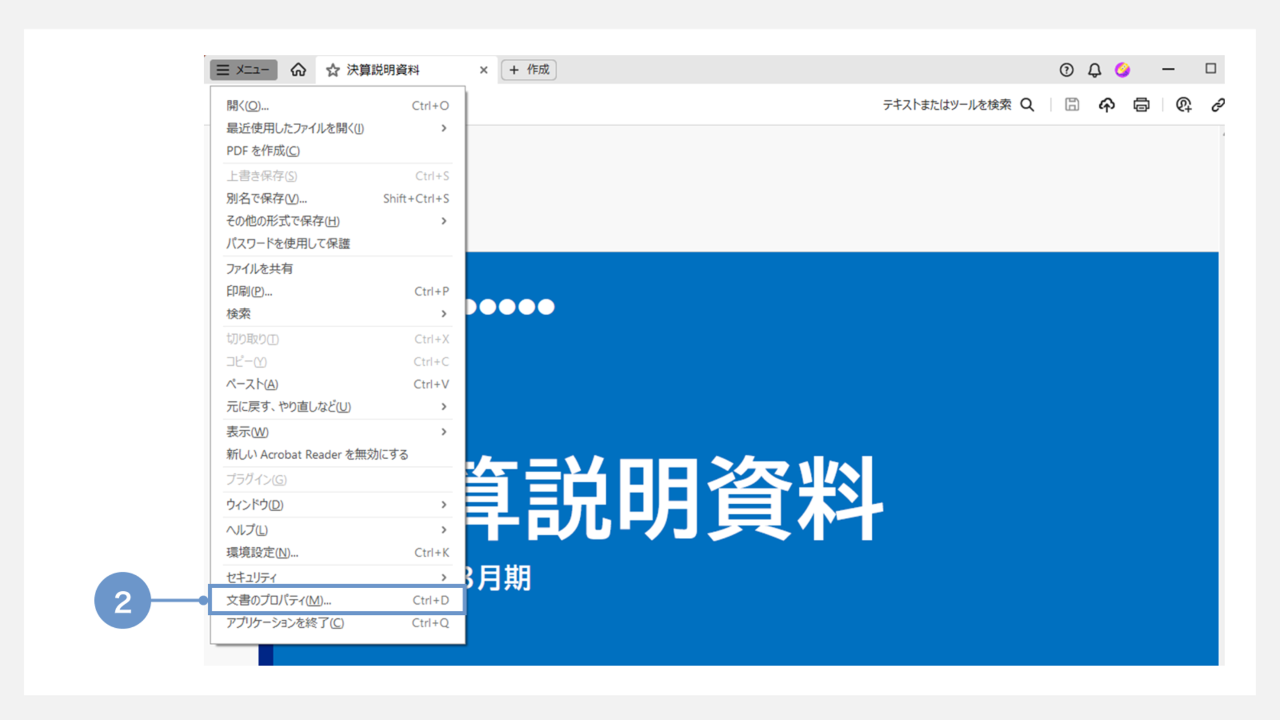Click the floppy disk save icon
The width and height of the screenshot is (1280, 720).
[x=1072, y=104]
